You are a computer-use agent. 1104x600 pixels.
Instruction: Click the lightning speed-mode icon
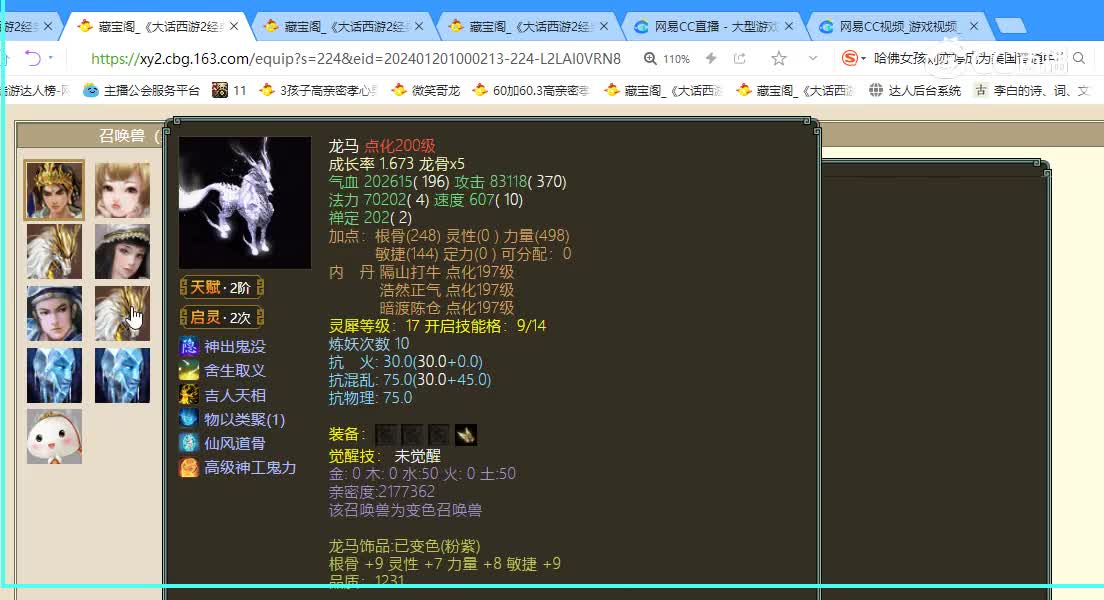pyautogui.click(x=710, y=58)
